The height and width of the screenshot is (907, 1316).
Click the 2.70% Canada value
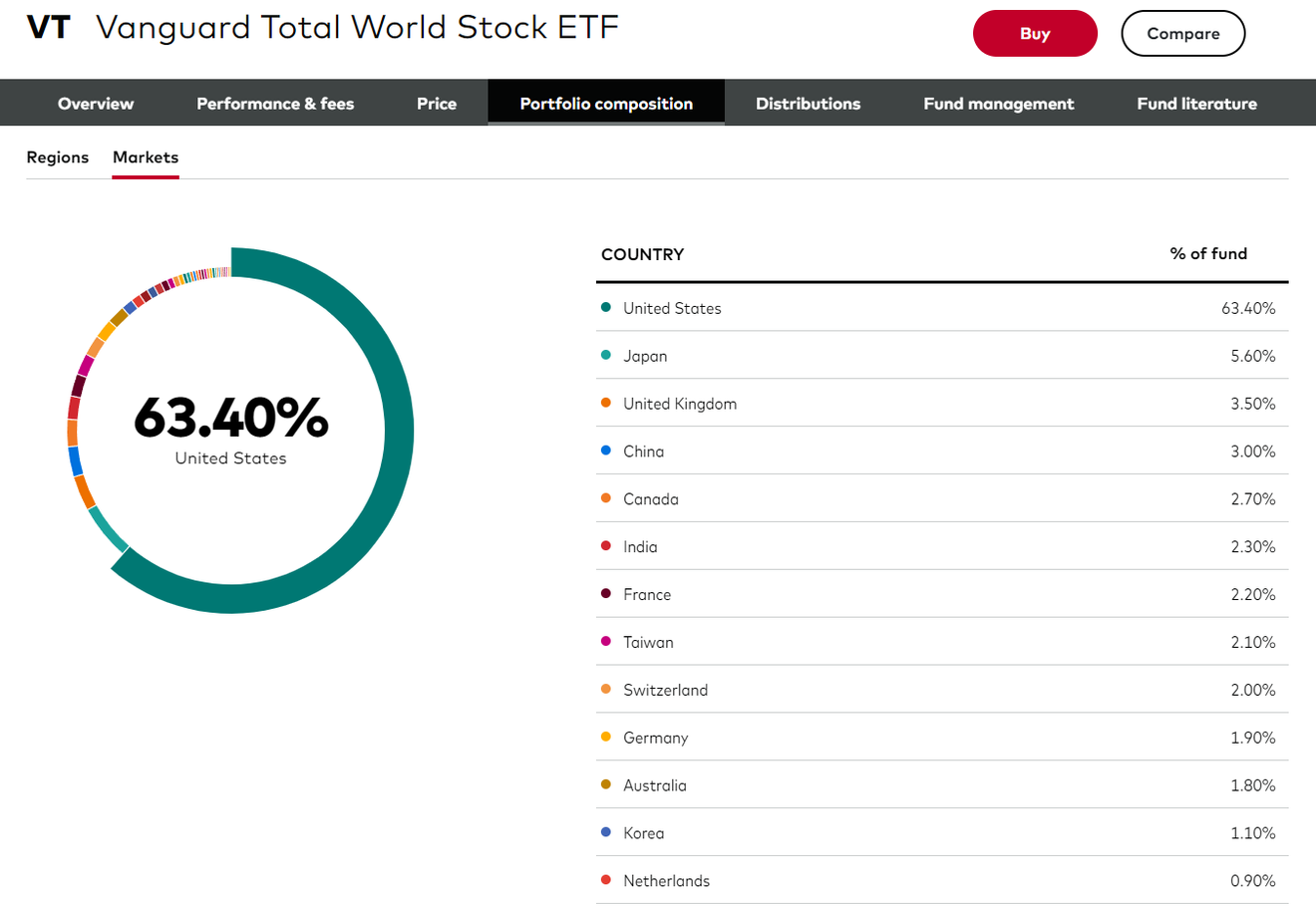point(1252,499)
